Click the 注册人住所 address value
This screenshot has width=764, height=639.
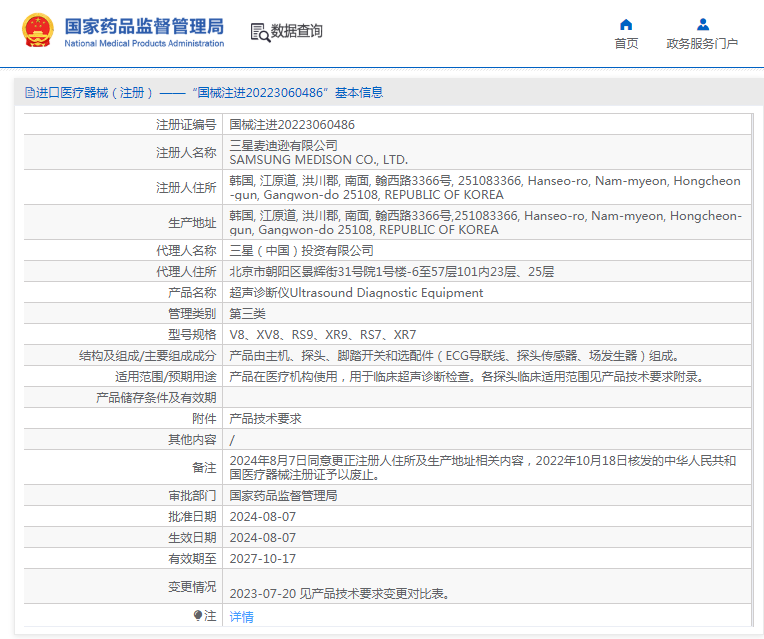click(485, 188)
